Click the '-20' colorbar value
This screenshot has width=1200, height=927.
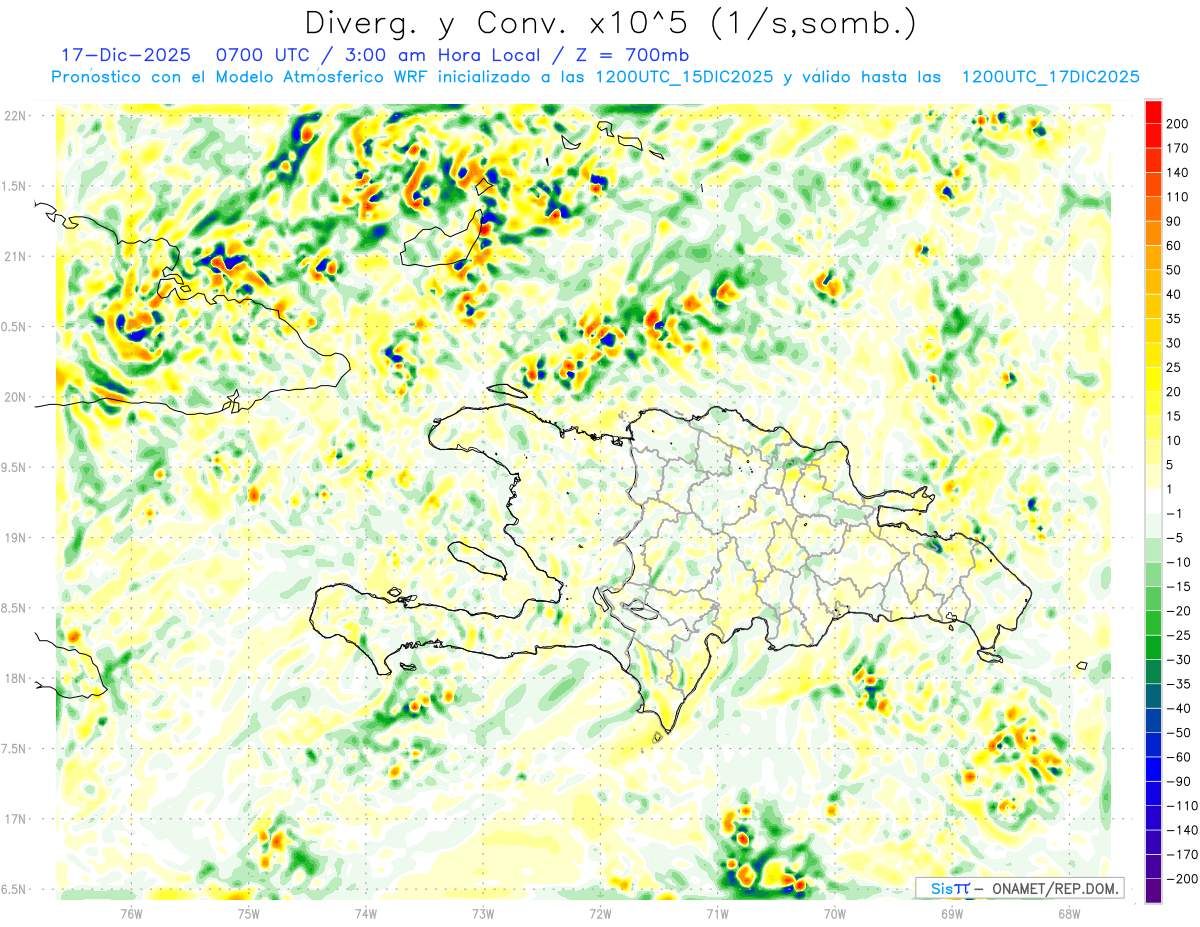[1177, 612]
